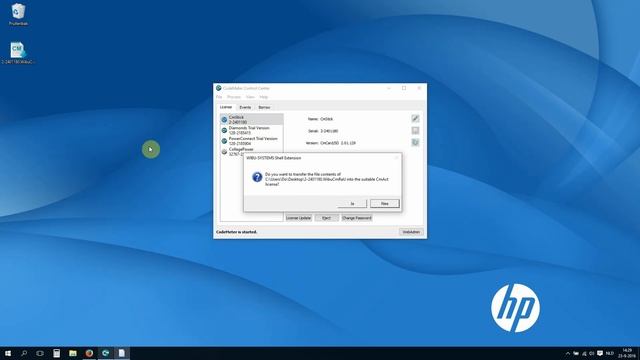Select the CmStick 2-2401180 entry

coord(252,119)
